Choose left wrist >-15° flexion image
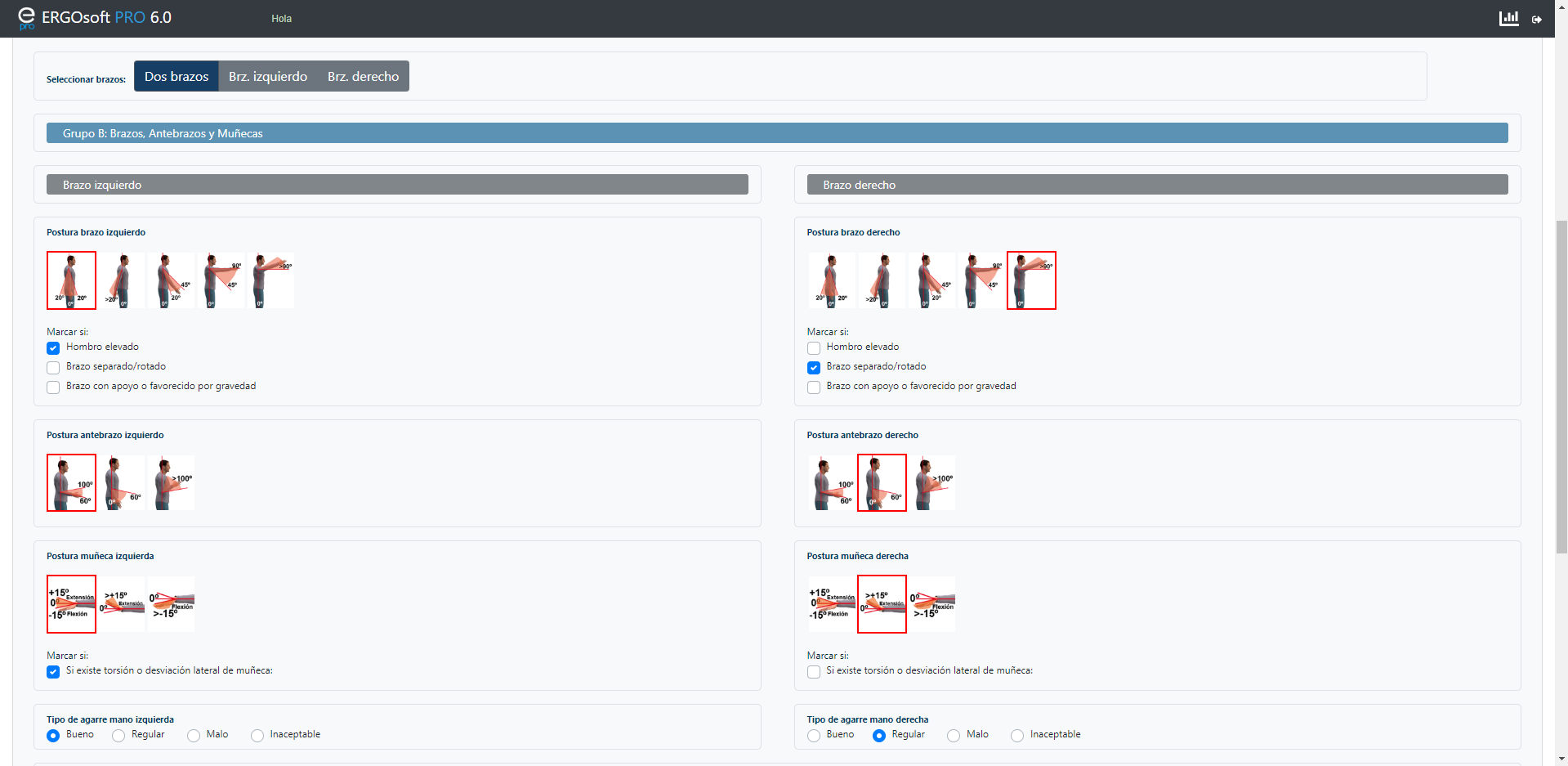 (171, 604)
